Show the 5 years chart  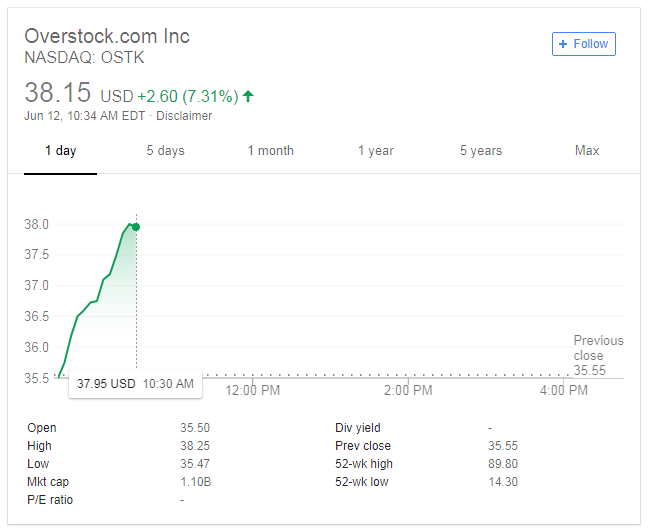click(481, 150)
